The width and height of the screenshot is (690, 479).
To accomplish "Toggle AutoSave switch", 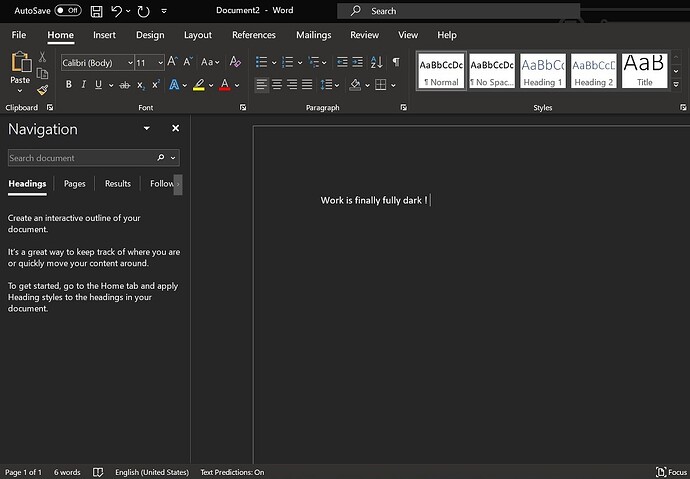I will (68, 11).
